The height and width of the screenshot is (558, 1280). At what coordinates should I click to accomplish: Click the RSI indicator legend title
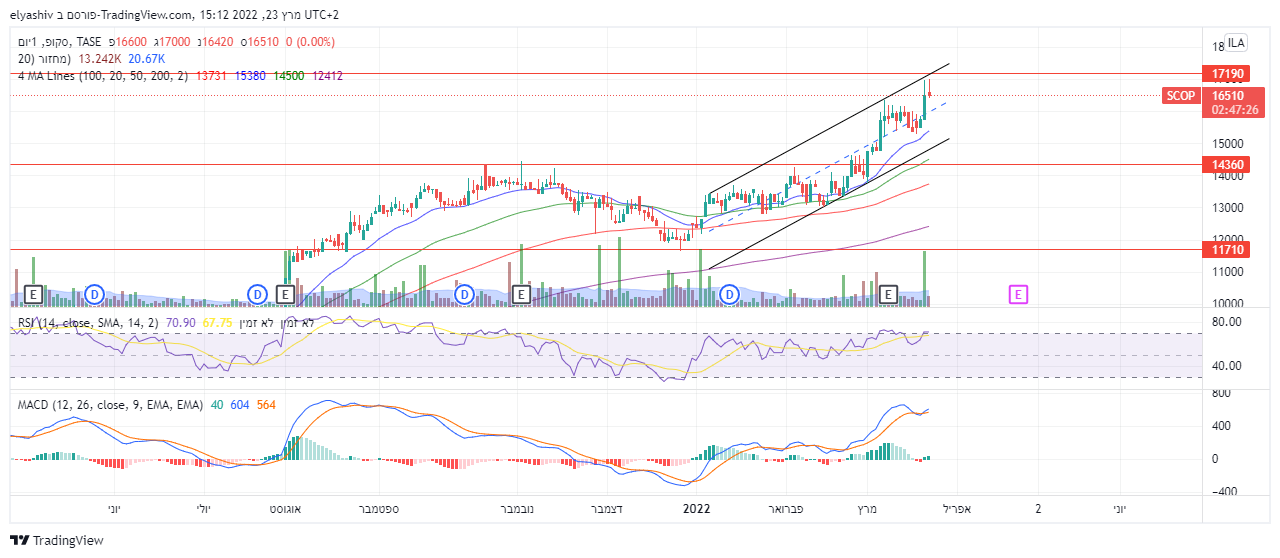click(x=89, y=323)
